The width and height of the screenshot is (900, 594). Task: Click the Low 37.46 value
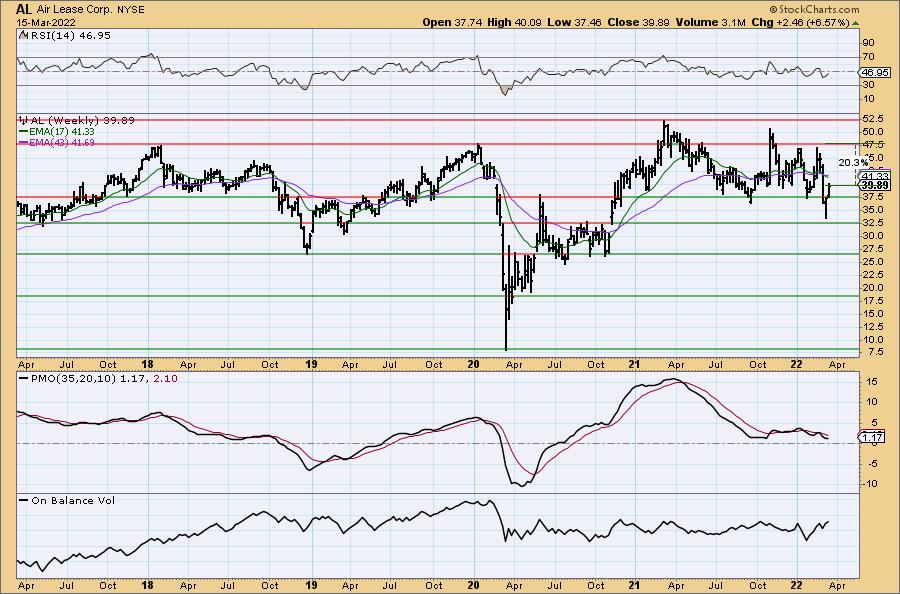[574, 22]
